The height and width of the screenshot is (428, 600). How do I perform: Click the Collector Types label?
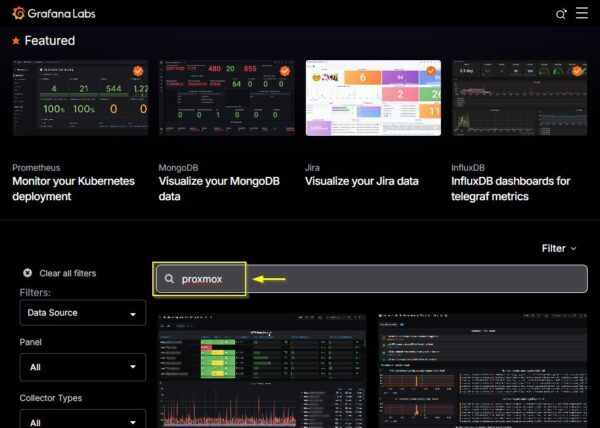51,398
